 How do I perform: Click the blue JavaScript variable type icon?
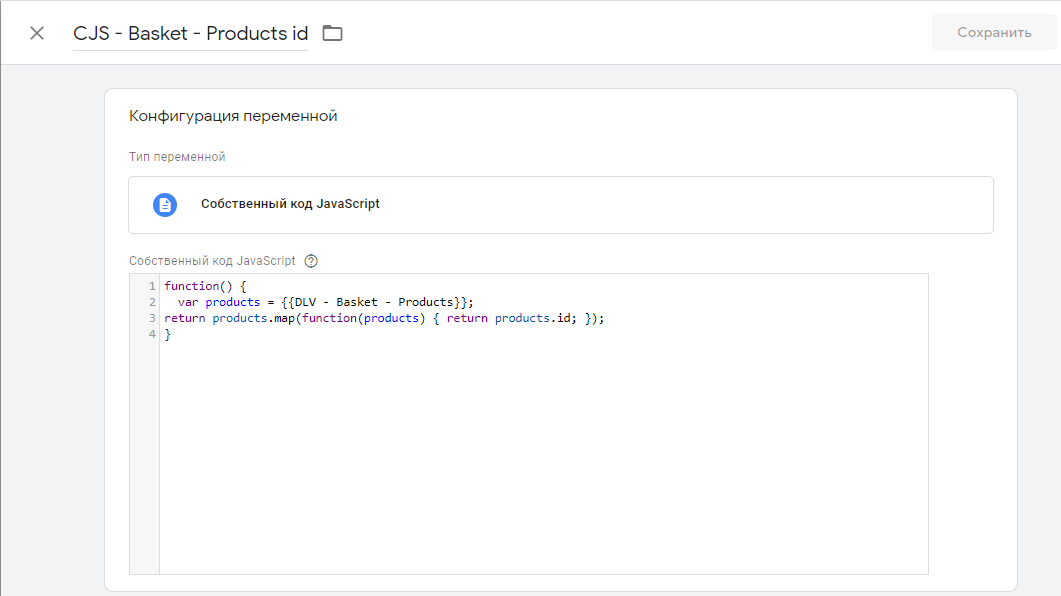tap(165, 204)
